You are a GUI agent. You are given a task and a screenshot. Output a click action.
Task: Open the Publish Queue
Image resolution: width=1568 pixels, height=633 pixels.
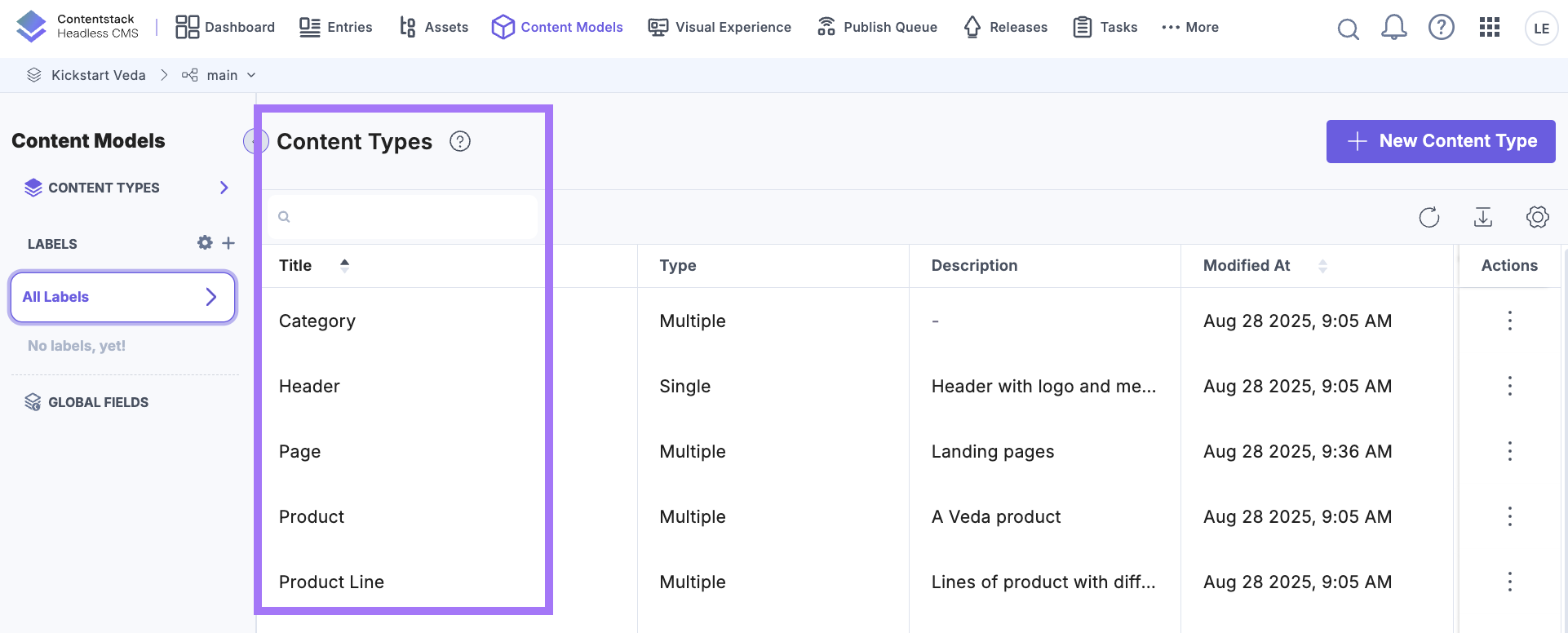pos(877,27)
